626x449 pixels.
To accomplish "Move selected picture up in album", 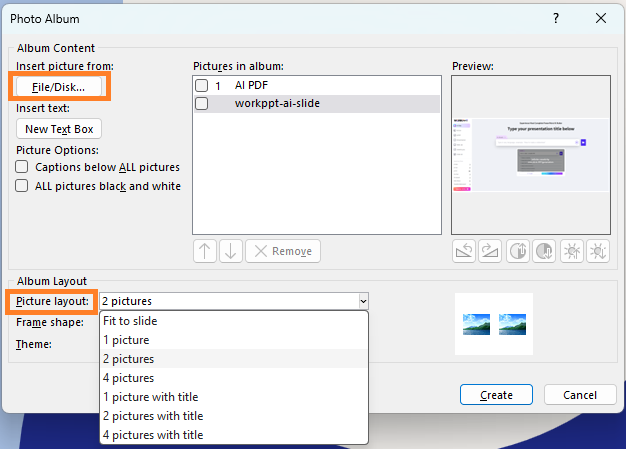I will [205, 251].
